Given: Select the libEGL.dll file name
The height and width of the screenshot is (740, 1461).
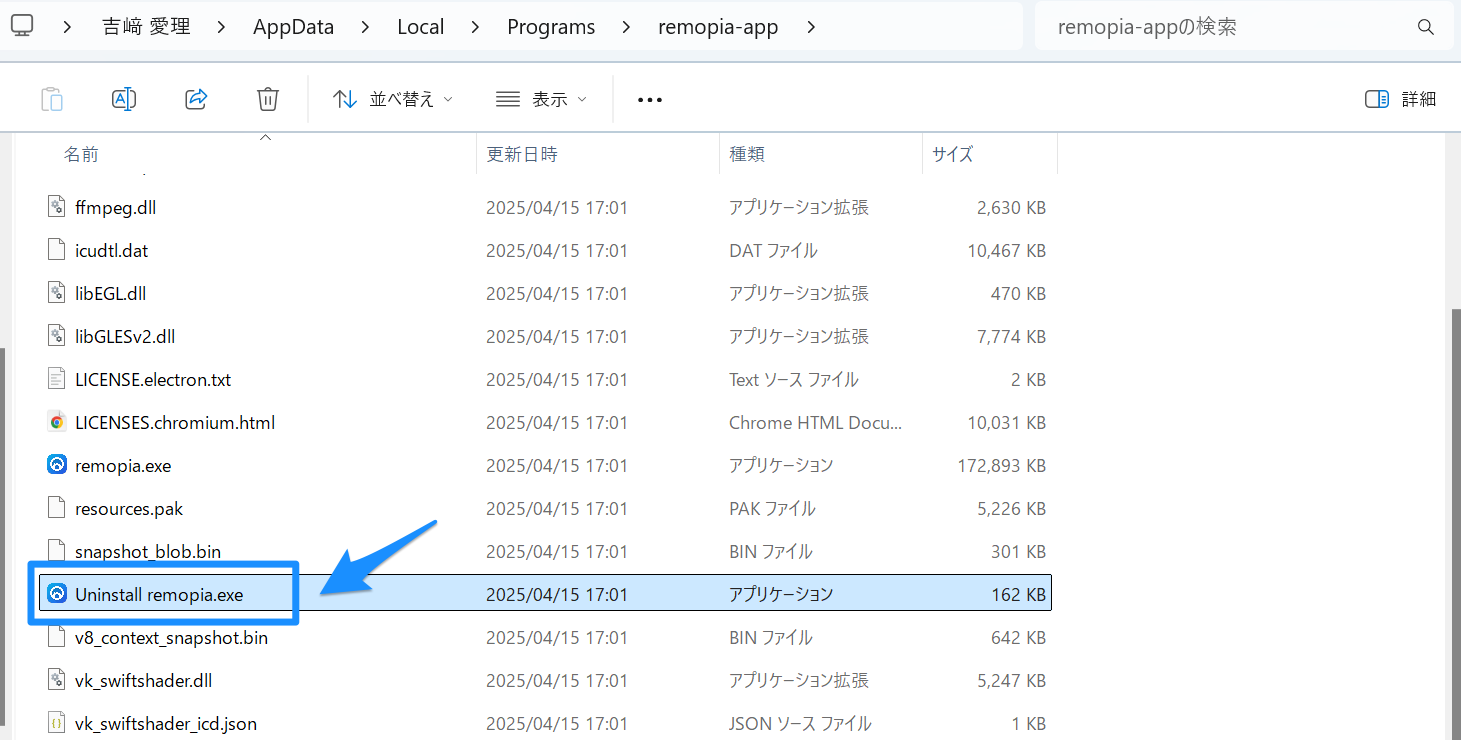Looking at the screenshot, I should 111,294.
